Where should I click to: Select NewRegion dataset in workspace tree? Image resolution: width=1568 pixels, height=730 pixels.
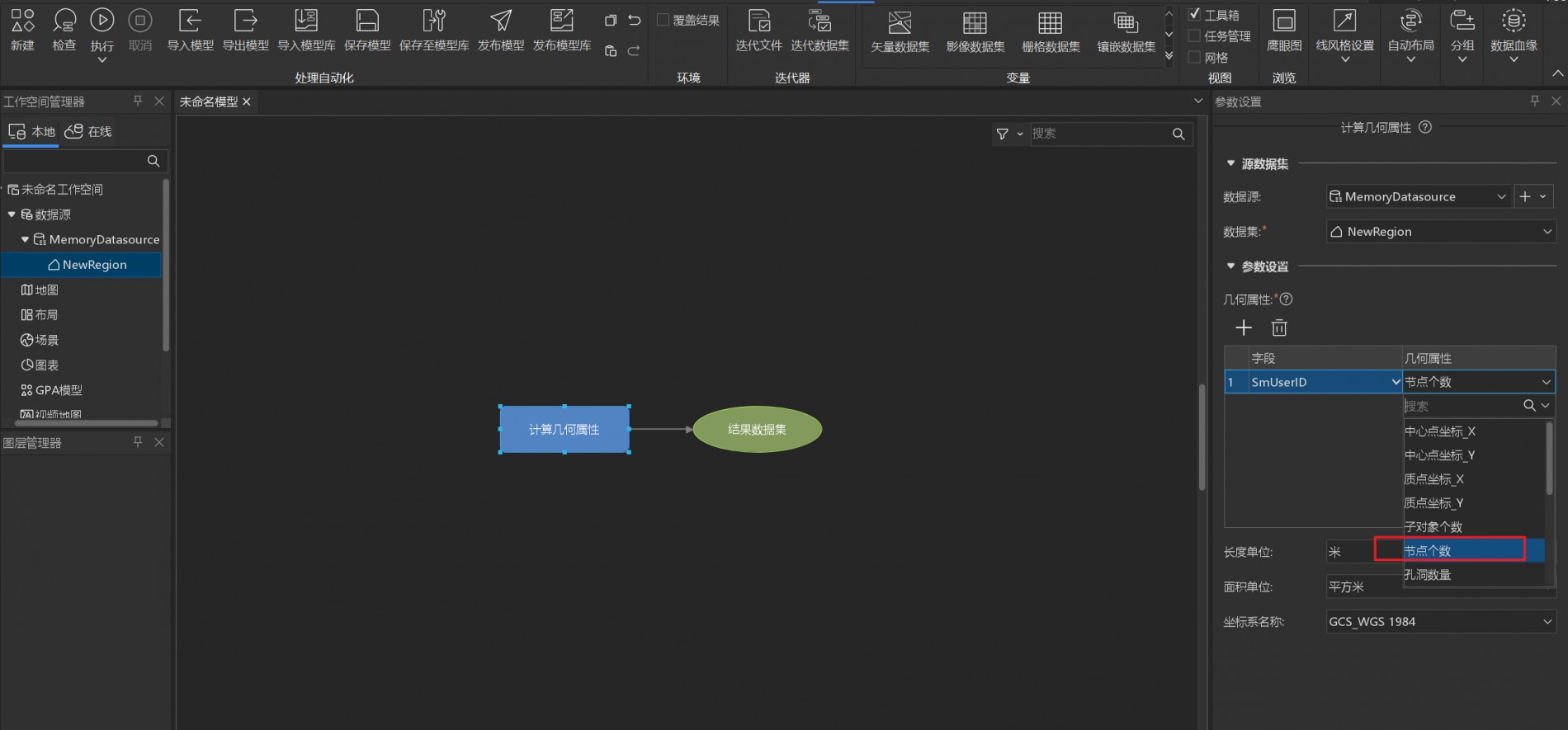(x=87, y=265)
